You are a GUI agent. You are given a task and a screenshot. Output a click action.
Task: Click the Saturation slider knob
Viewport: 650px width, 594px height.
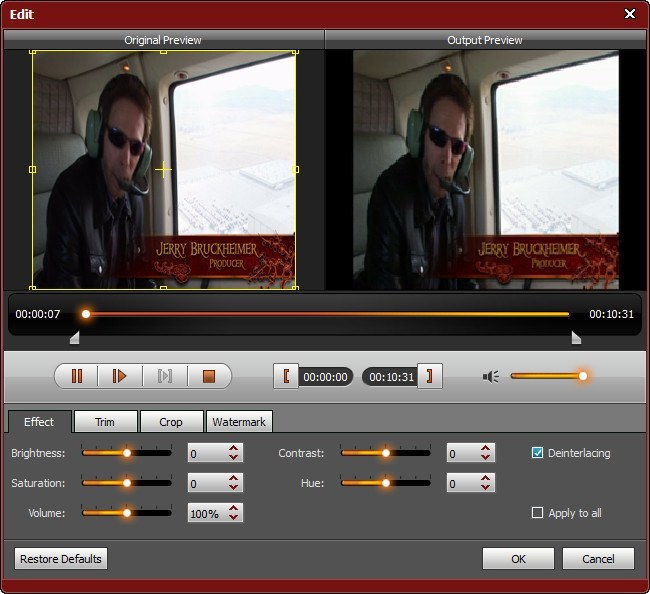click(127, 483)
